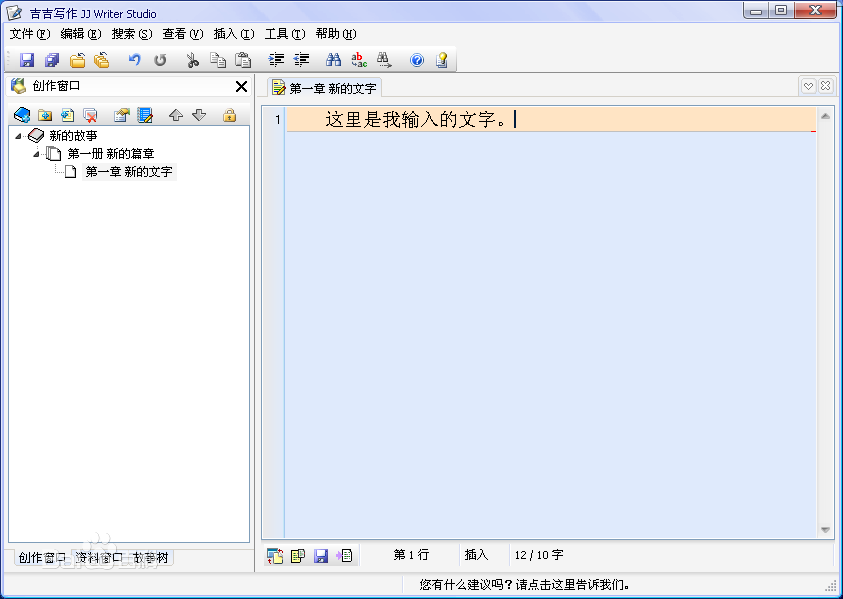Add a new volume folder icon
This screenshot has width=843, height=599.
pyautogui.click(x=45, y=115)
